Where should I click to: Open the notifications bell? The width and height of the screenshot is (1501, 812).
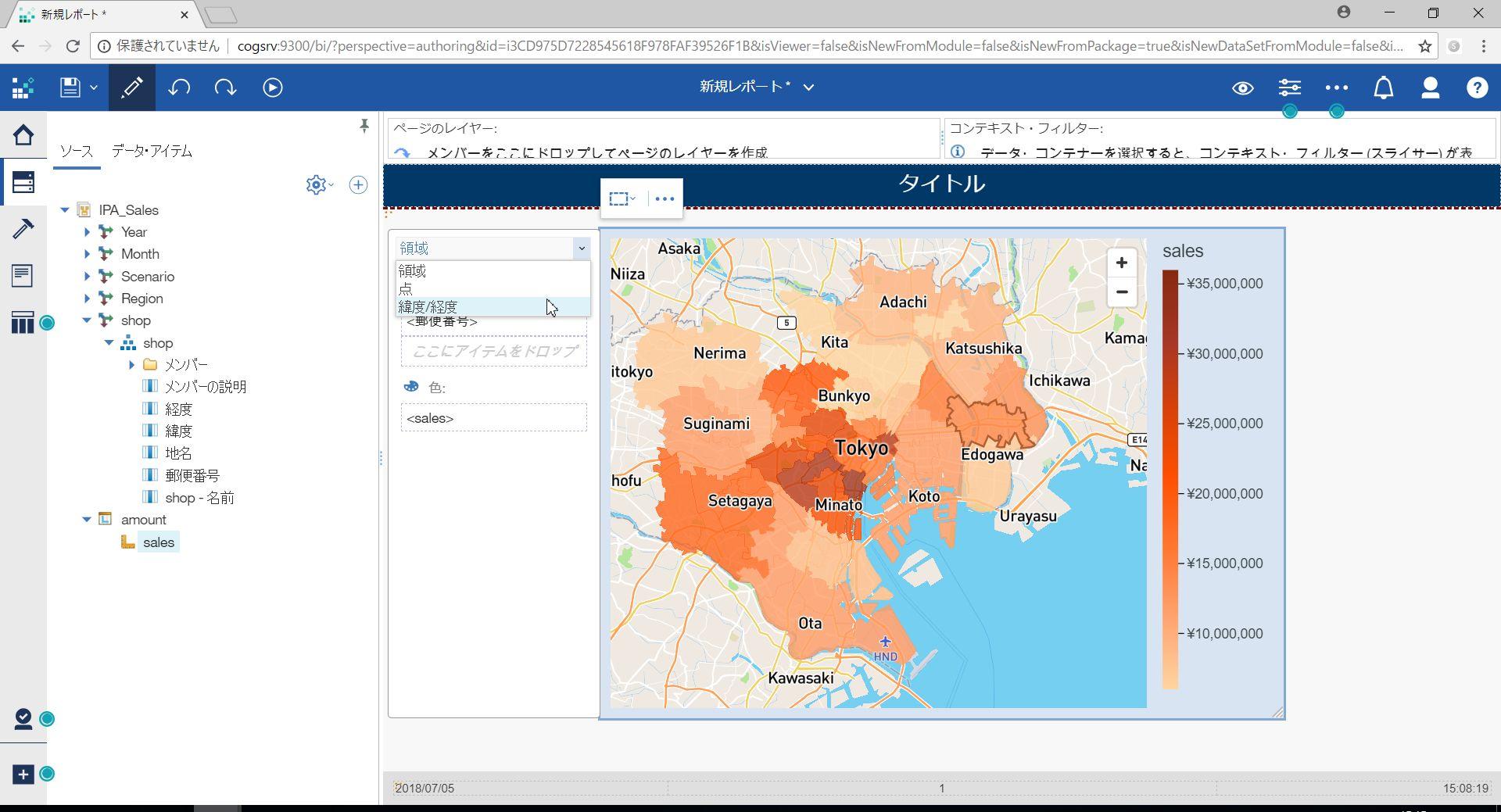1384,88
